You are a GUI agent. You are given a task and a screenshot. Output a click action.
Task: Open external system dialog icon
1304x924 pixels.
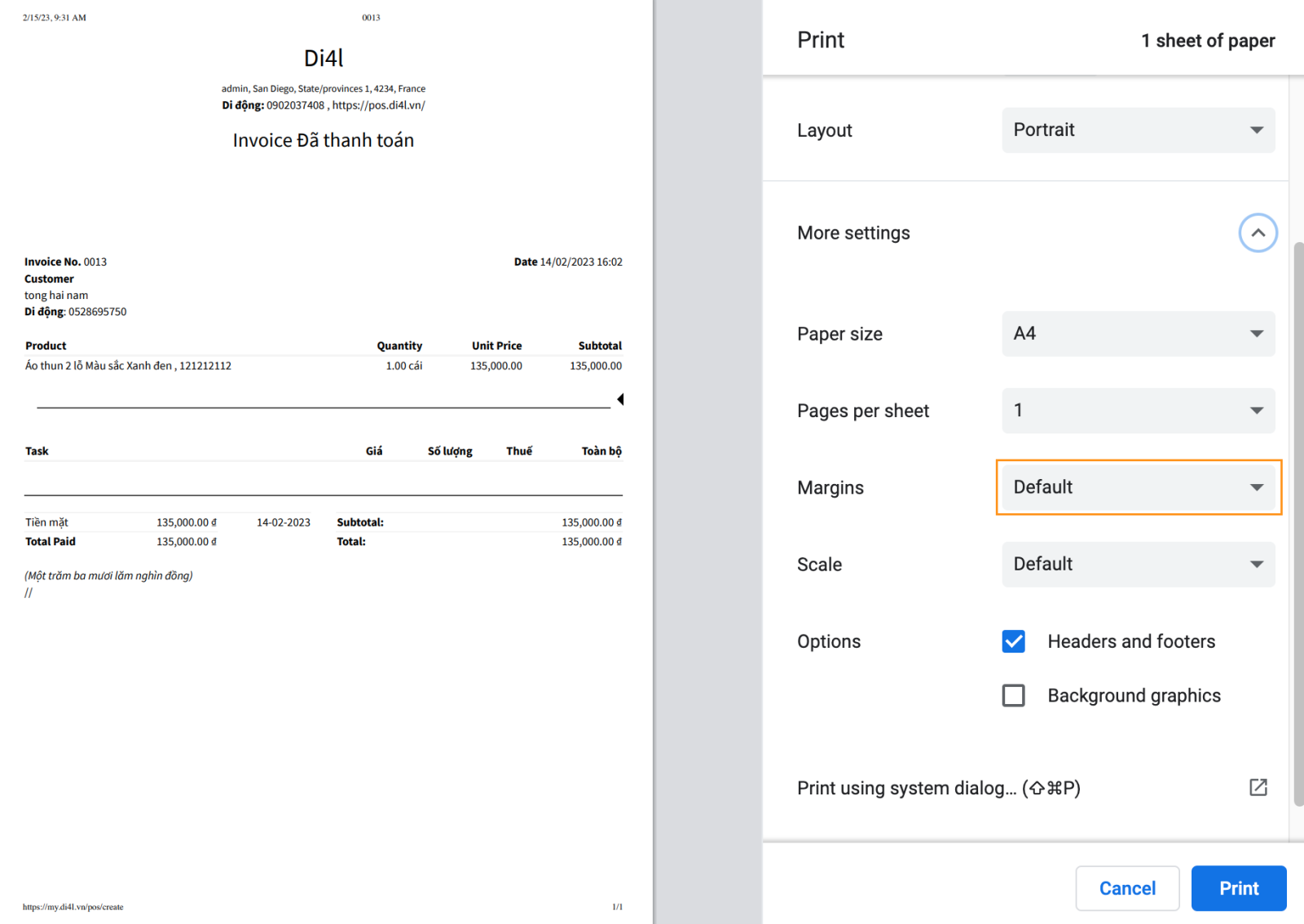pyautogui.click(x=1258, y=787)
